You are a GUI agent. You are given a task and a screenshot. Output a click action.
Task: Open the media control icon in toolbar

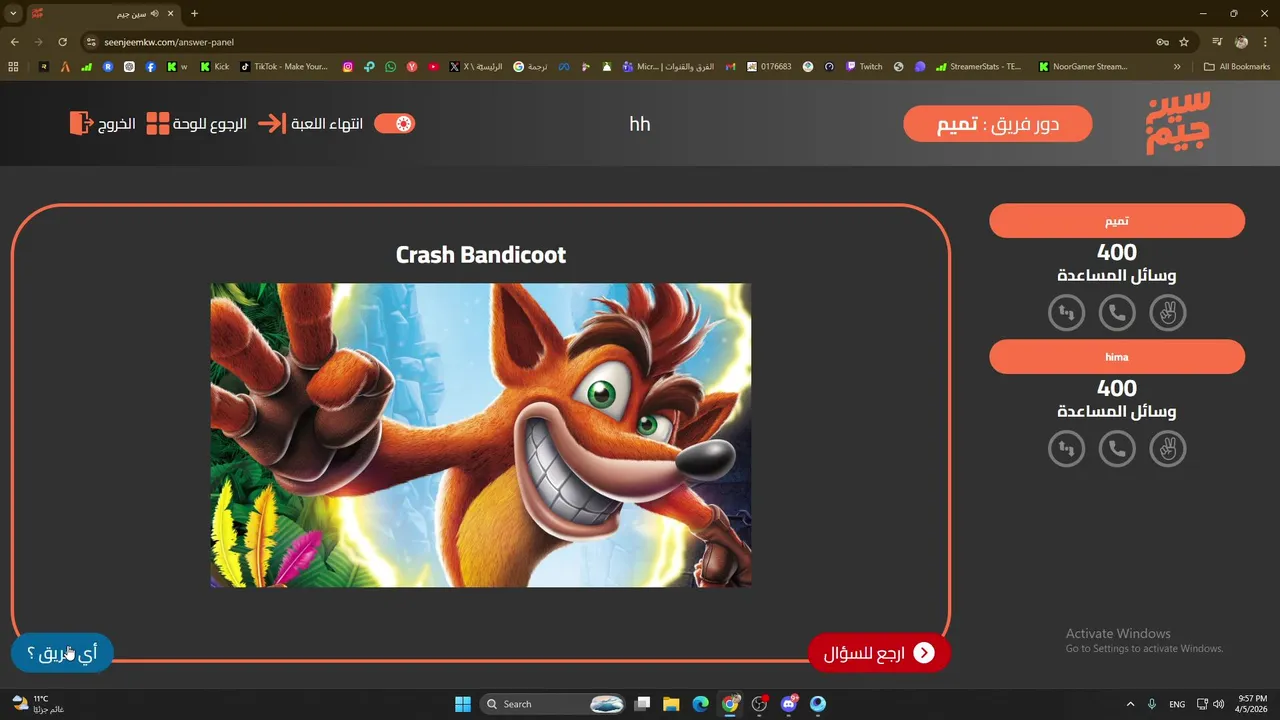point(1217,42)
